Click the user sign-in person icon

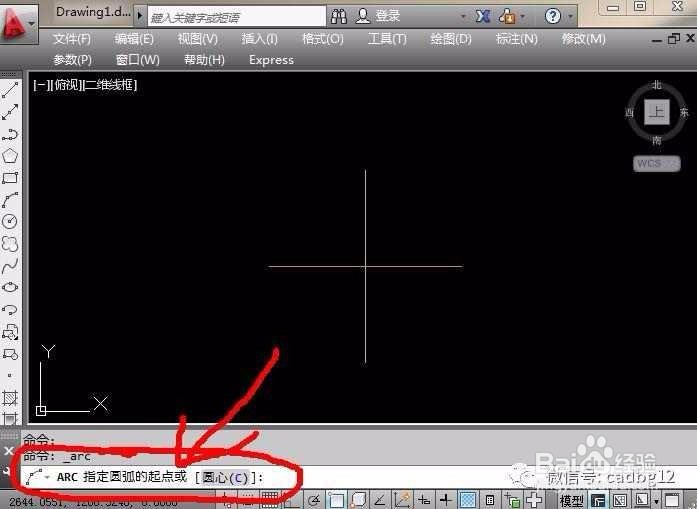(363, 16)
